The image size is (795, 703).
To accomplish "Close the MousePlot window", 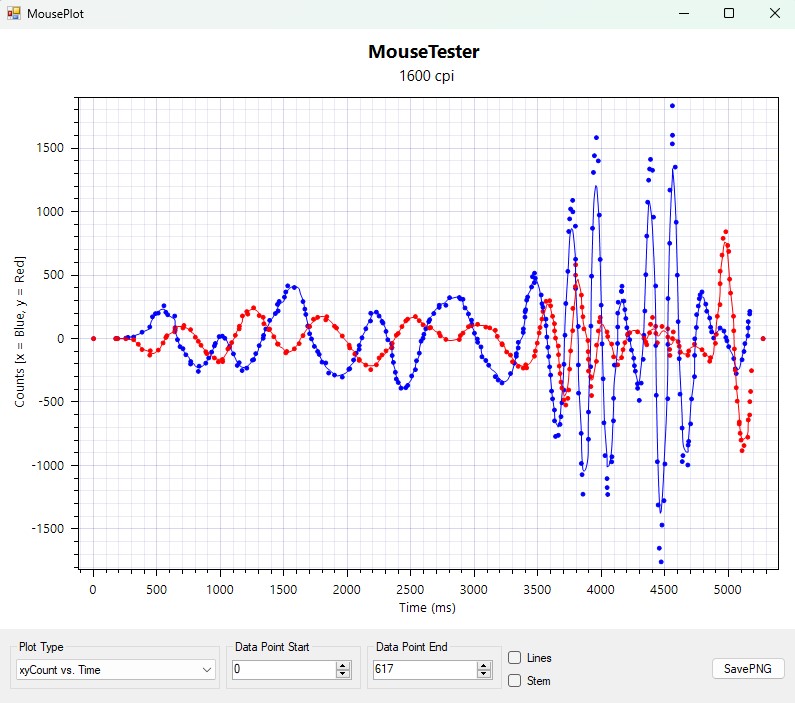I will click(x=773, y=14).
